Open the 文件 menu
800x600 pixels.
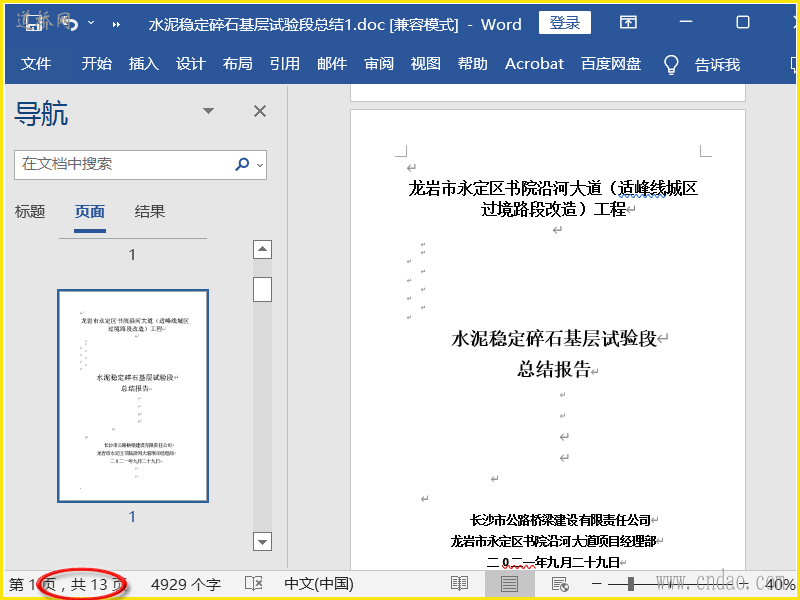[x=36, y=64]
